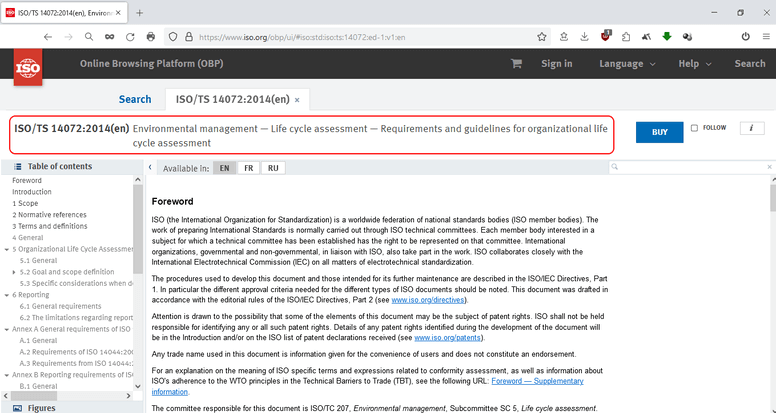Click the ISO red logo
Screen dimensions: 776x413
click(28, 67)
